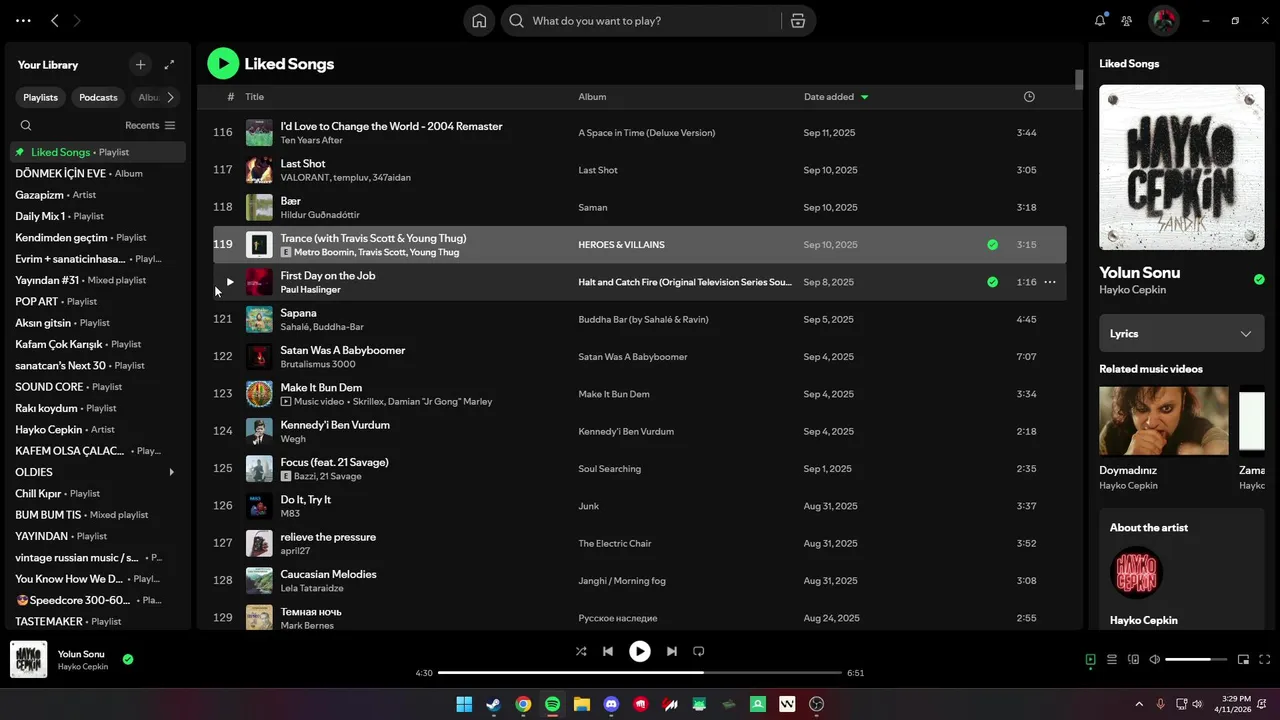1280x720 pixels.
Task: Select track Caucasian Melodies
Action: 639,581
